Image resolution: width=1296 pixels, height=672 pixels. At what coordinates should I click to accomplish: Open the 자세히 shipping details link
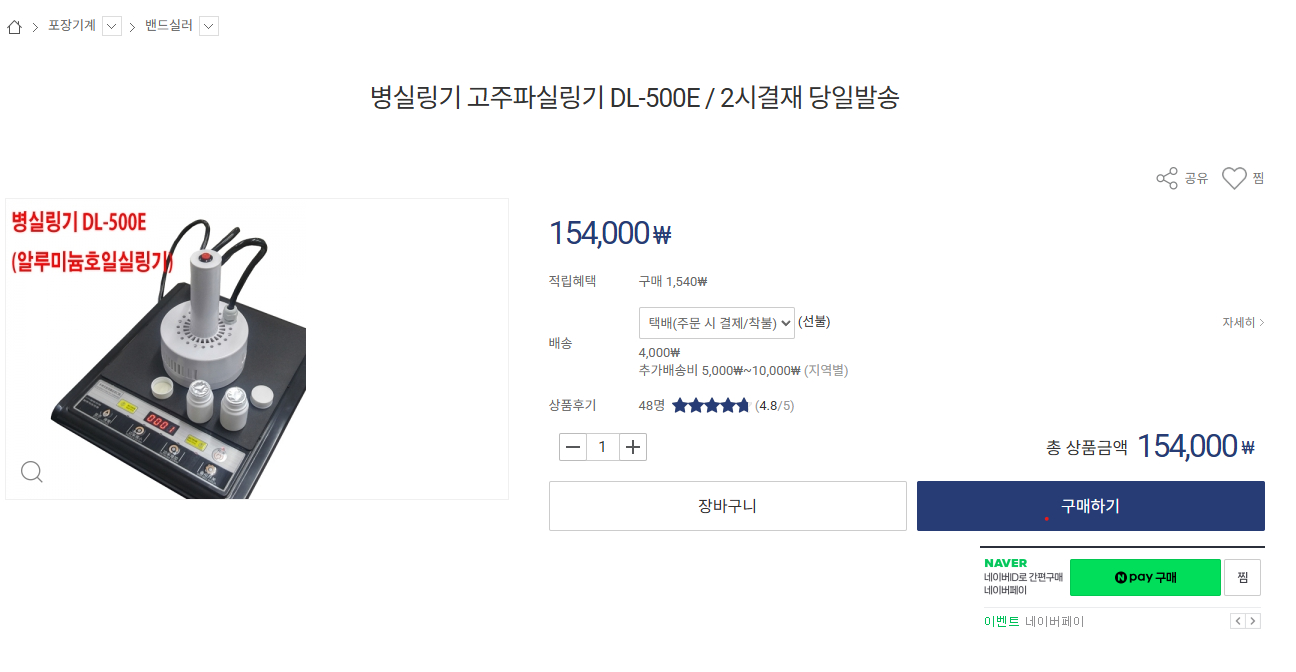pyautogui.click(x=1240, y=322)
